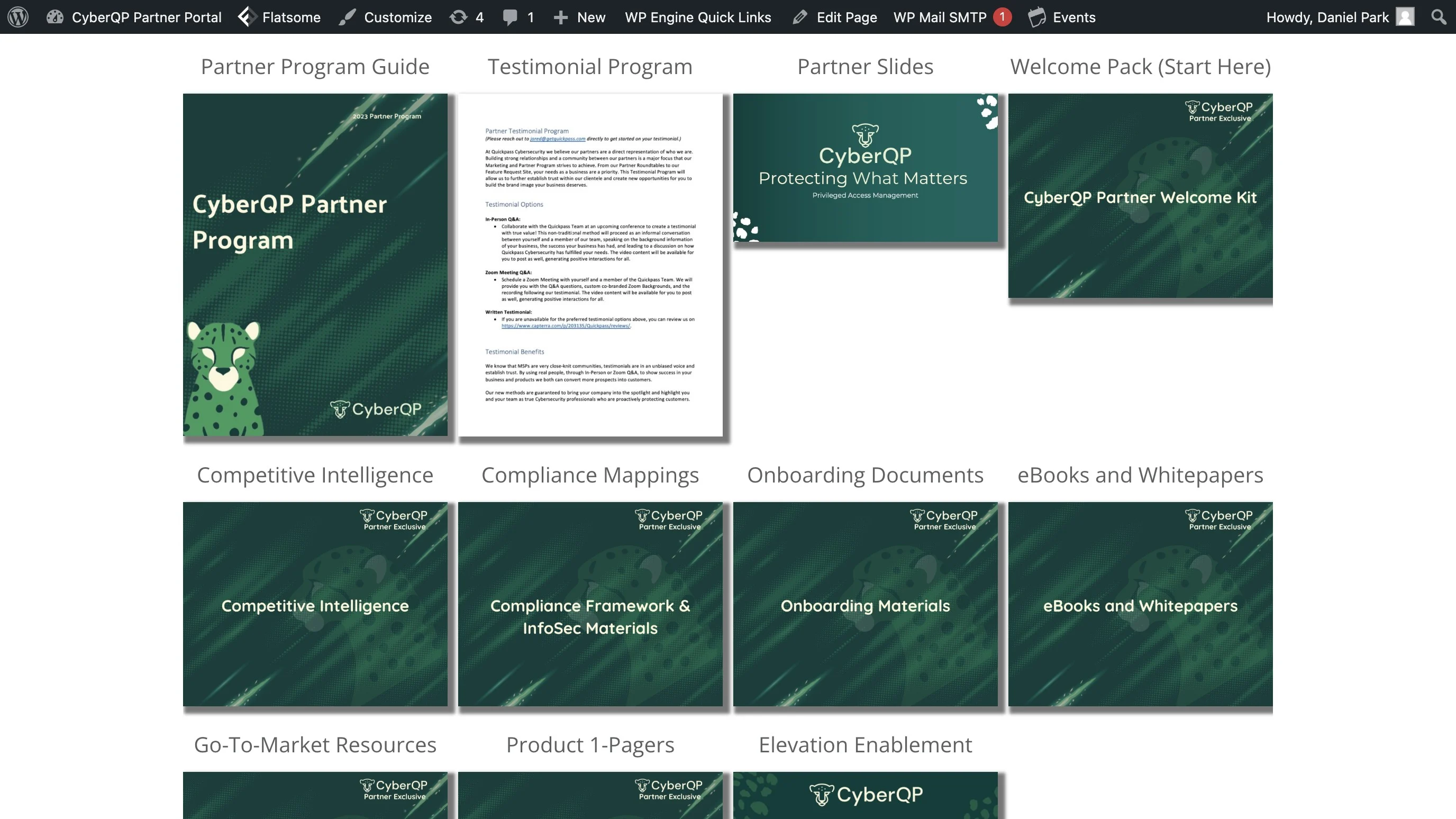
Task: Open the Competitive Intelligence card image
Action: tap(315, 604)
